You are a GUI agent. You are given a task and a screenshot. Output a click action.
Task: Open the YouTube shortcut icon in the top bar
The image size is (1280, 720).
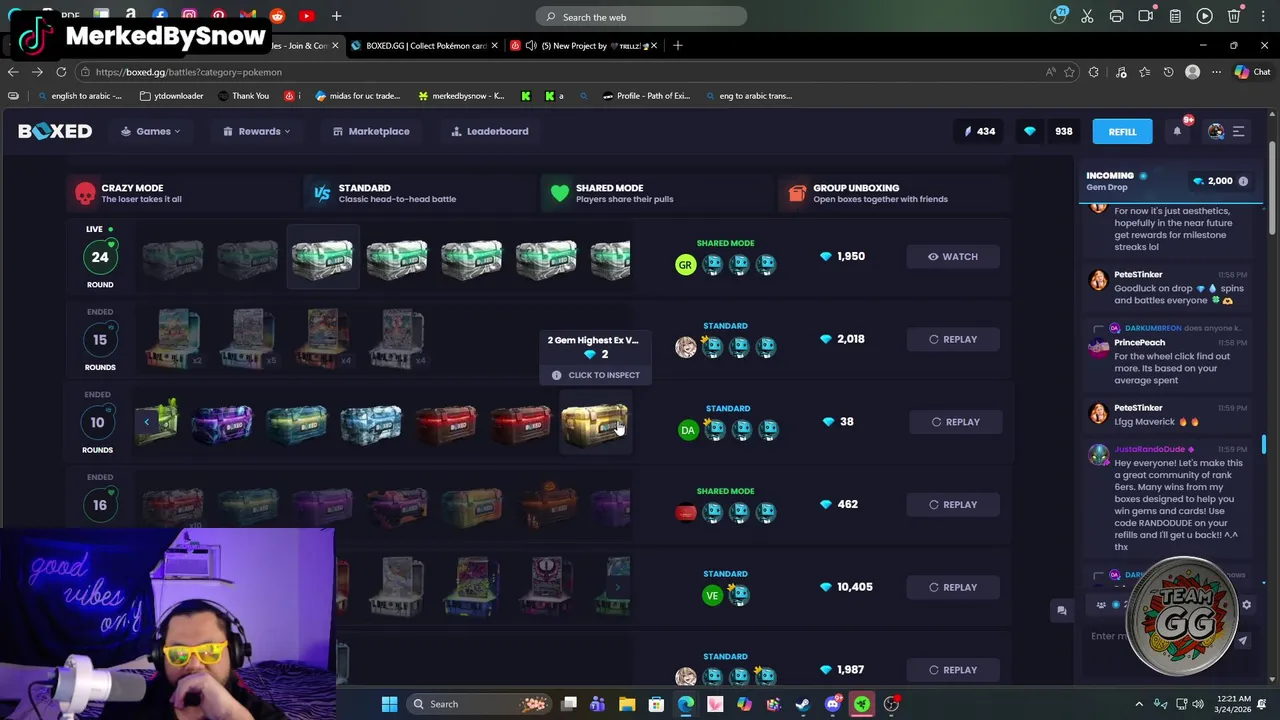(306, 16)
